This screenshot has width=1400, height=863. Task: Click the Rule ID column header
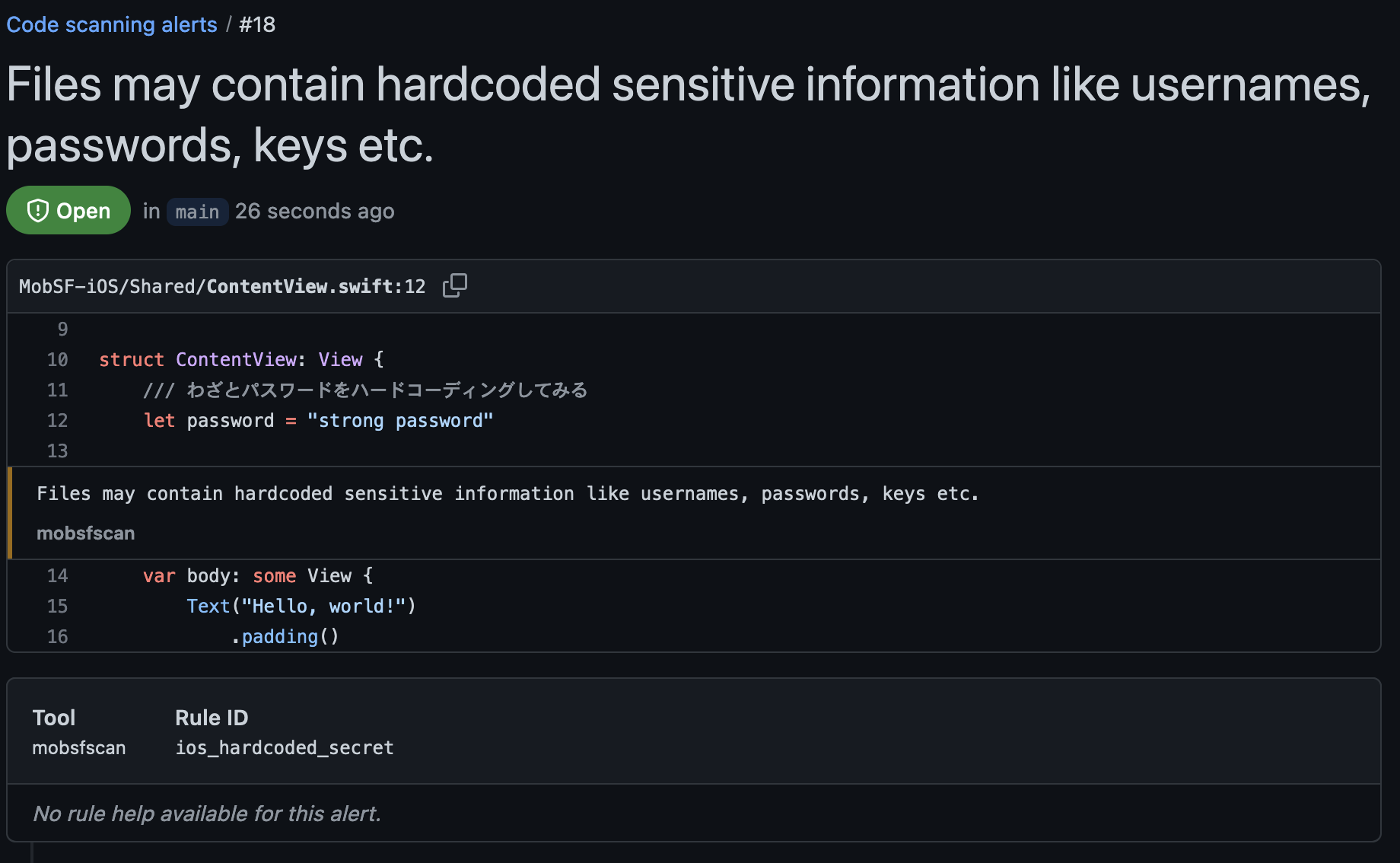click(x=211, y=717)
